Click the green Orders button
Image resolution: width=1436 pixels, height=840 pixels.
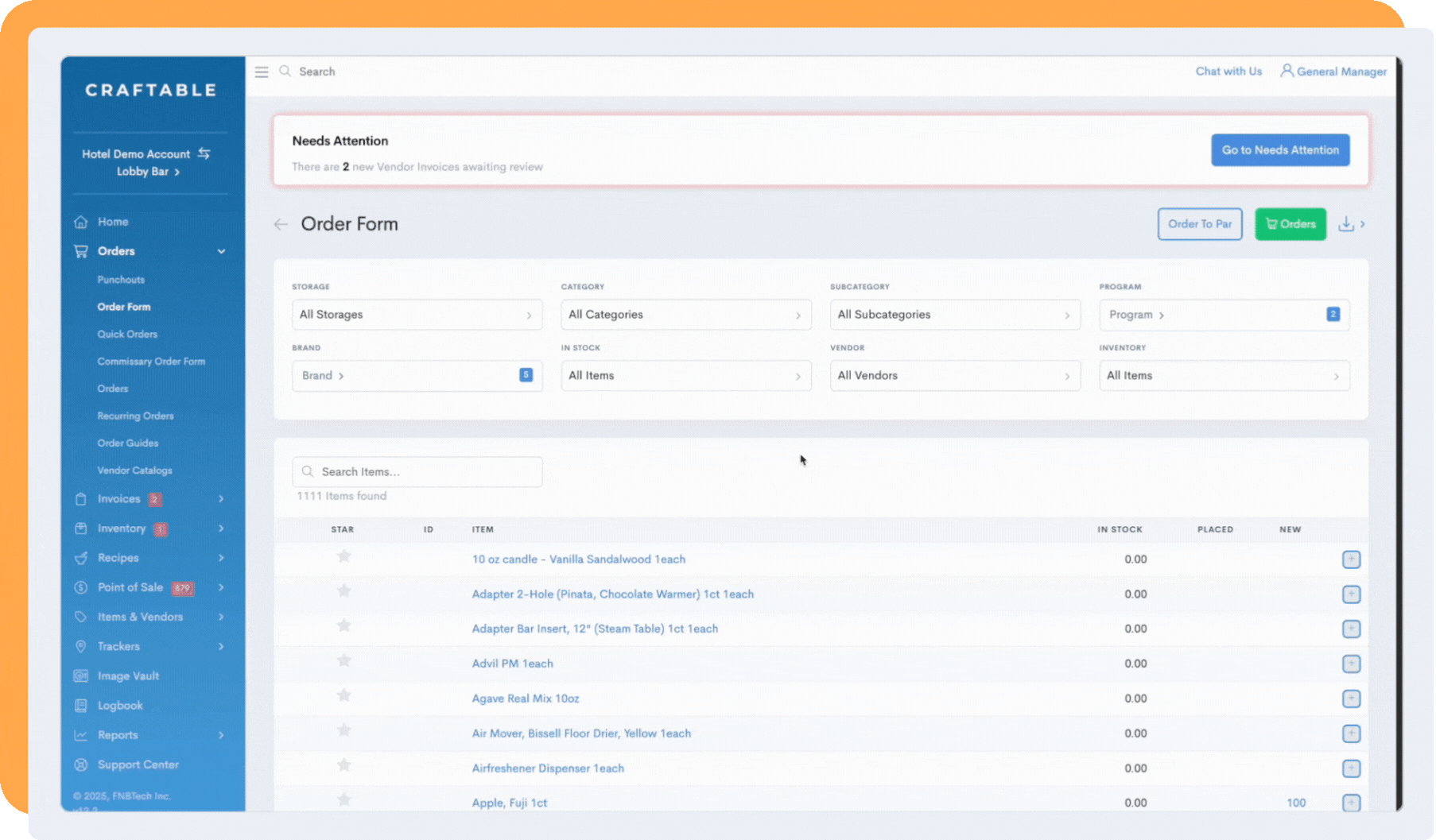click(x=1290, y=224)
